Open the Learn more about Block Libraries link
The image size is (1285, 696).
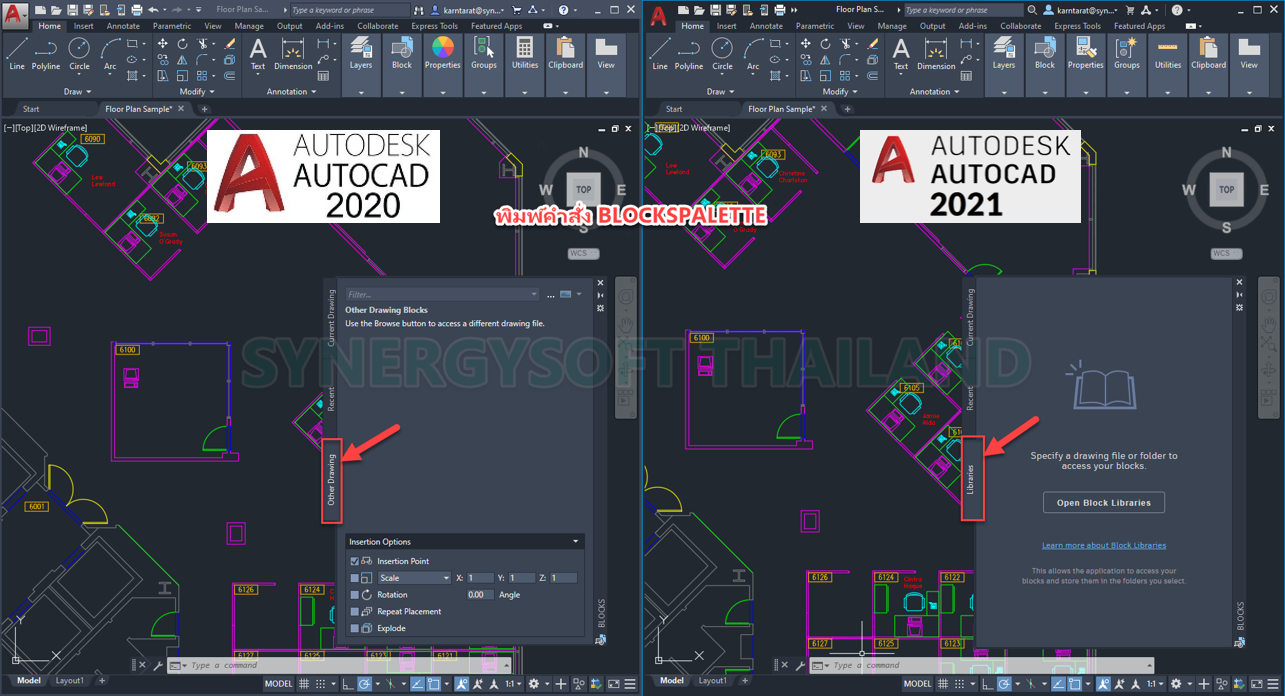pyautogui.click(x=1104, y=545)
